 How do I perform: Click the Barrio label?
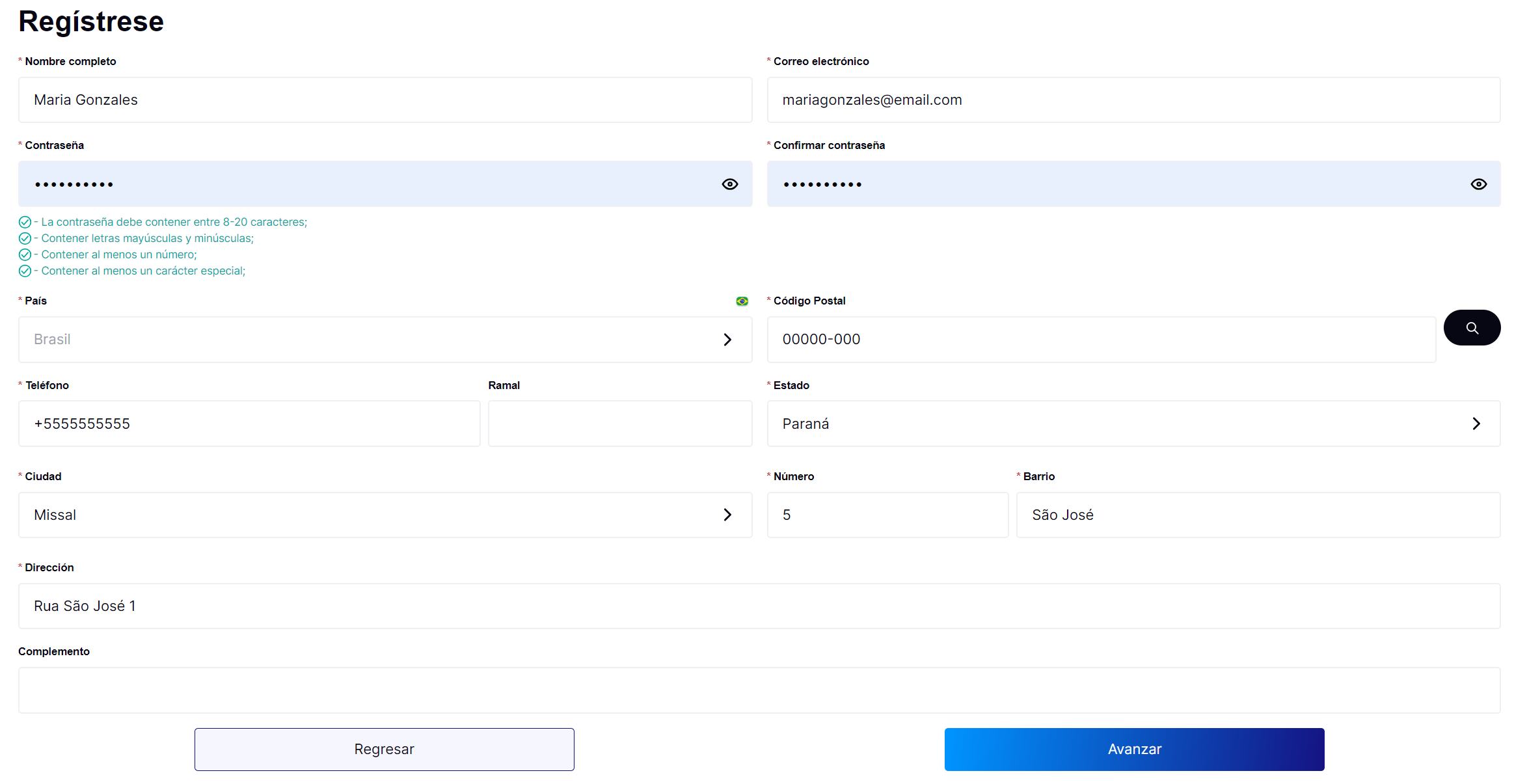pyautogui.click(x=1039, y=476)
